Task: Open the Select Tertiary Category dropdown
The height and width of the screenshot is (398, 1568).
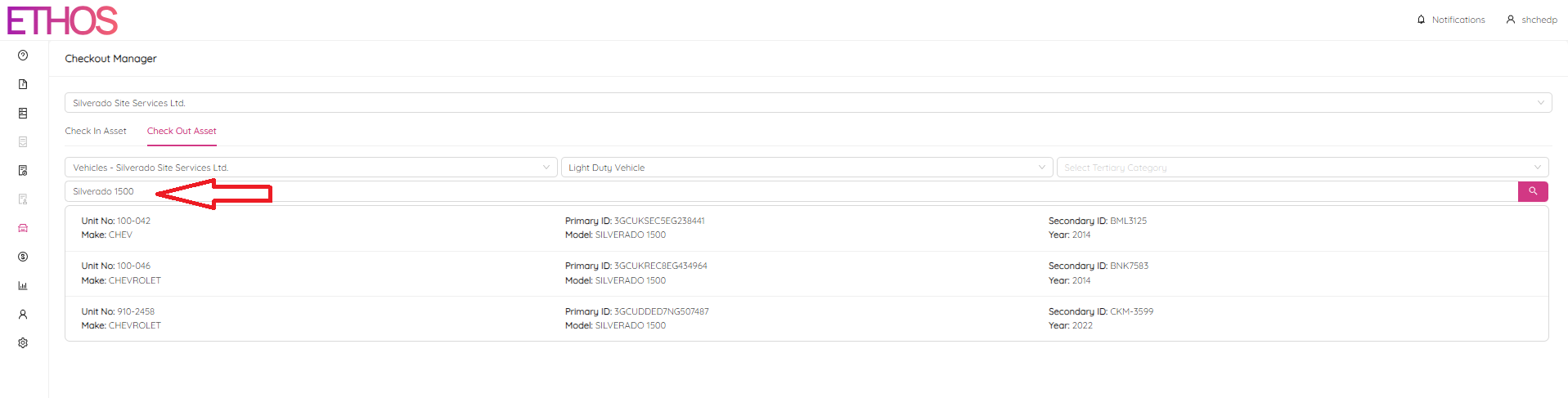Action: (1302, 168)
